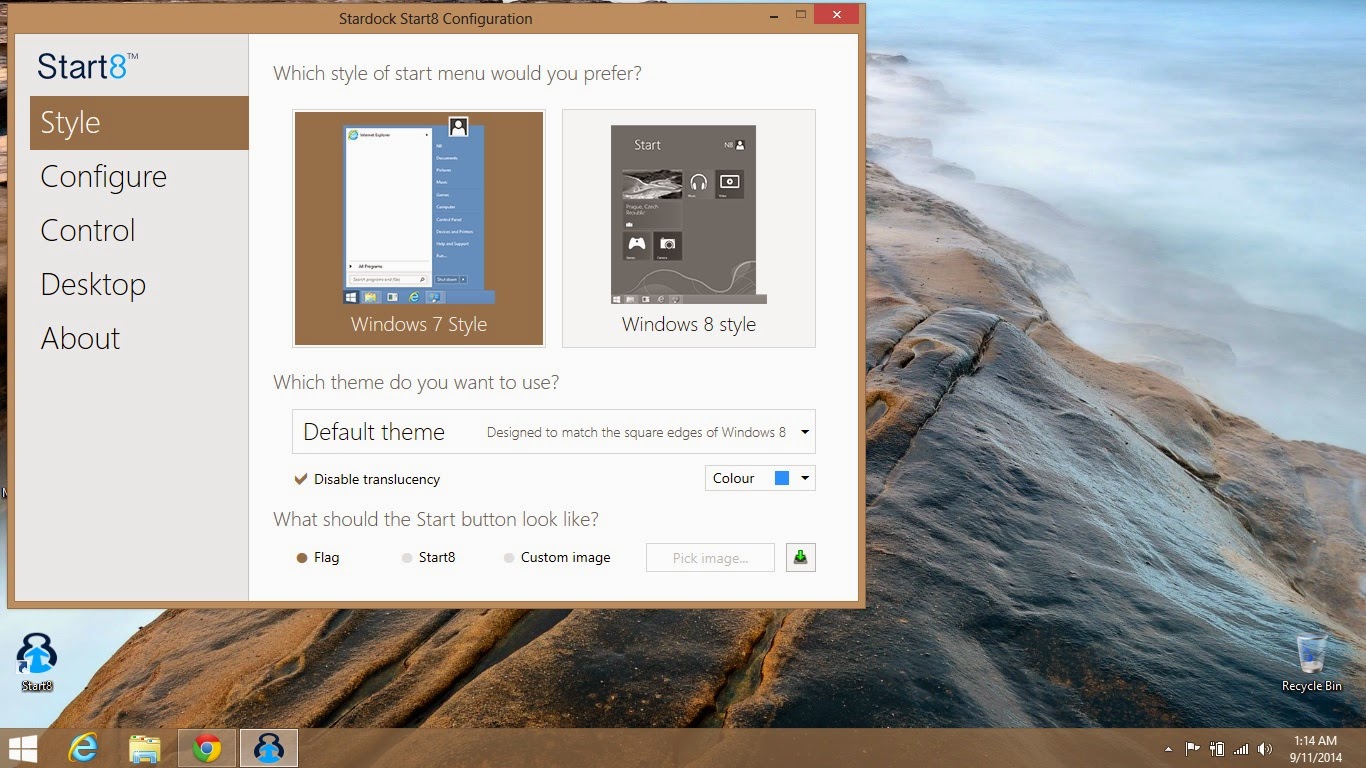
Task: Choose the Windows 7 Style start menu
Action: (x=419, y=228)
